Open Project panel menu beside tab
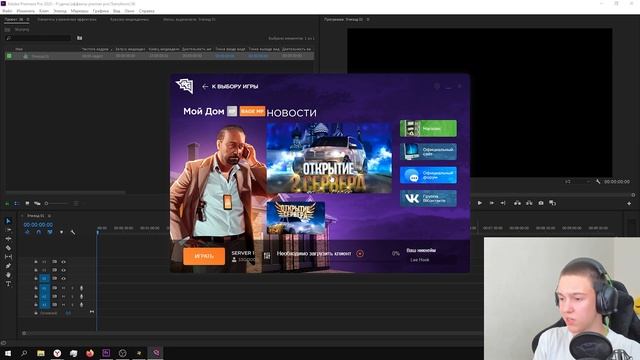The image size is (640, 360). pyautogui.click(x=28, y=19)
